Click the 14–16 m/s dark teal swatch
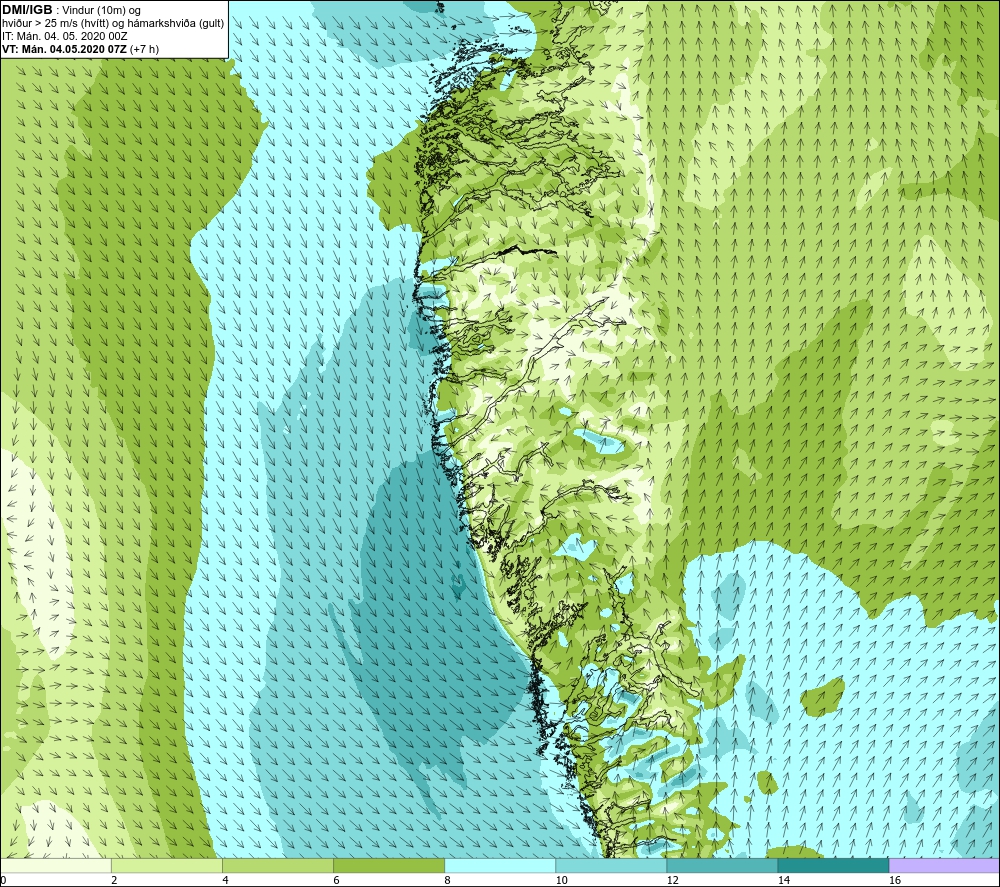1000x887 pixels. click(832, 865)
